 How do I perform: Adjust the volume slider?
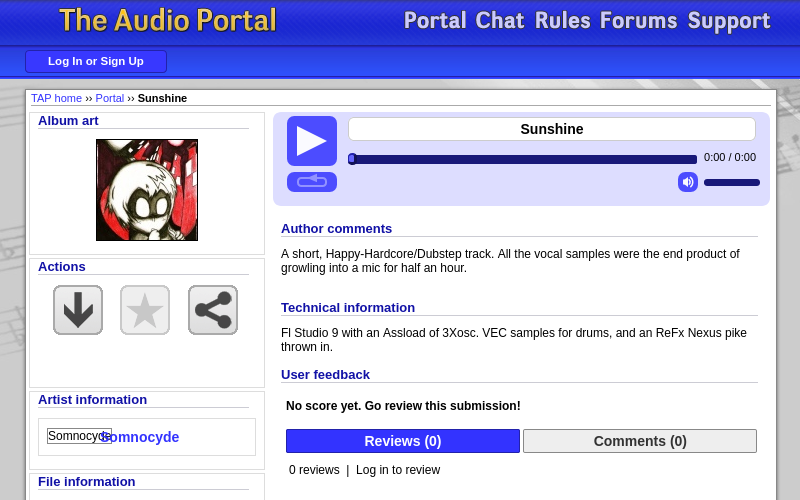(731, 182)
